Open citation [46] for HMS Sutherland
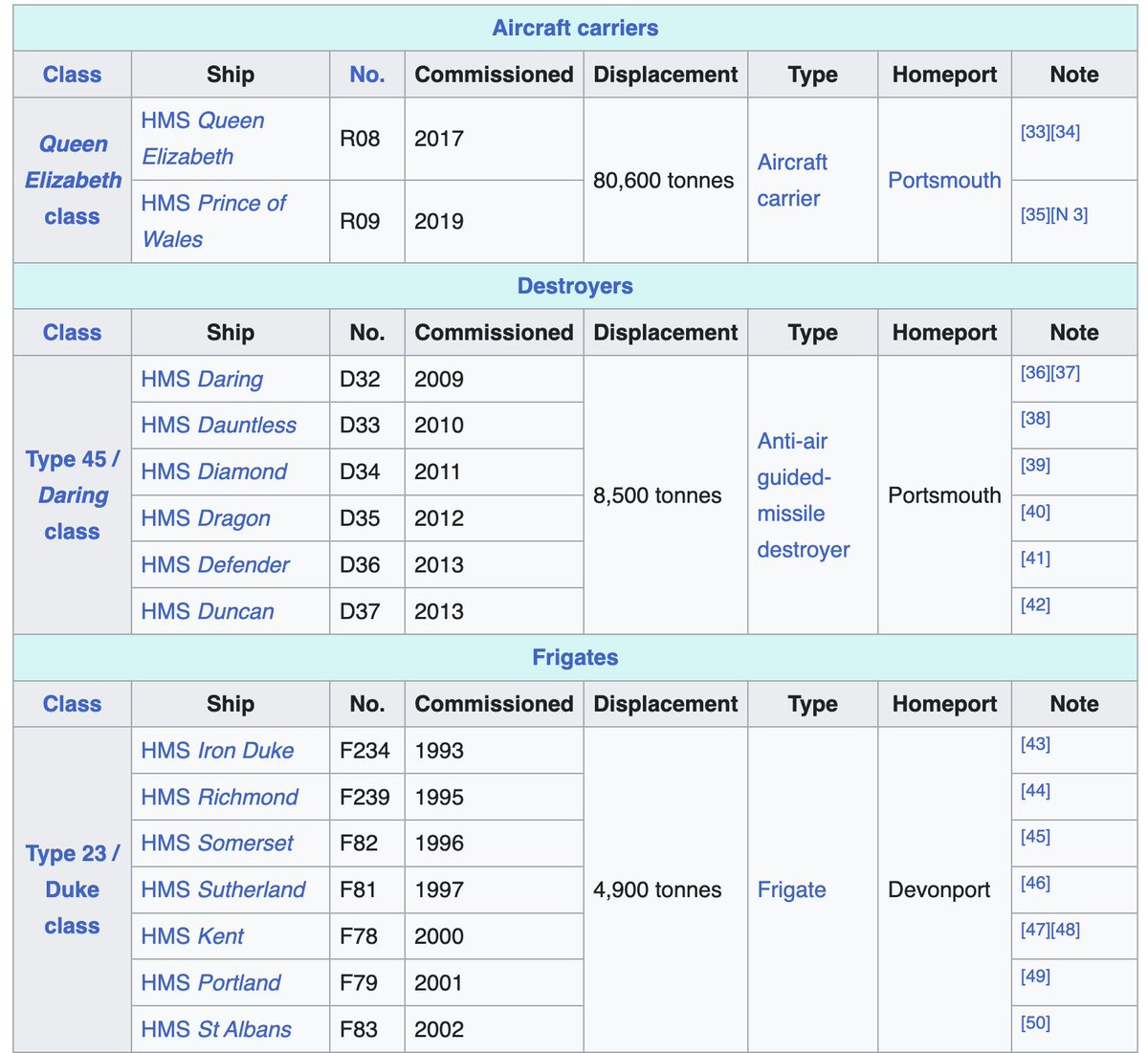 click(x=1035, y=883)
